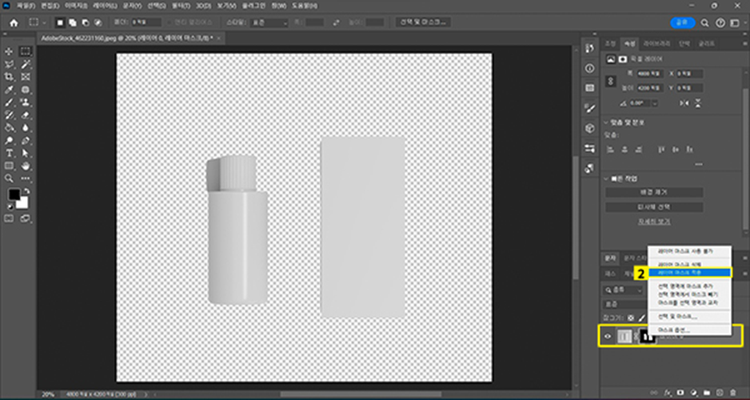Toggle lock transparent pixels beside 잠그기

click(x=631, y=318)
